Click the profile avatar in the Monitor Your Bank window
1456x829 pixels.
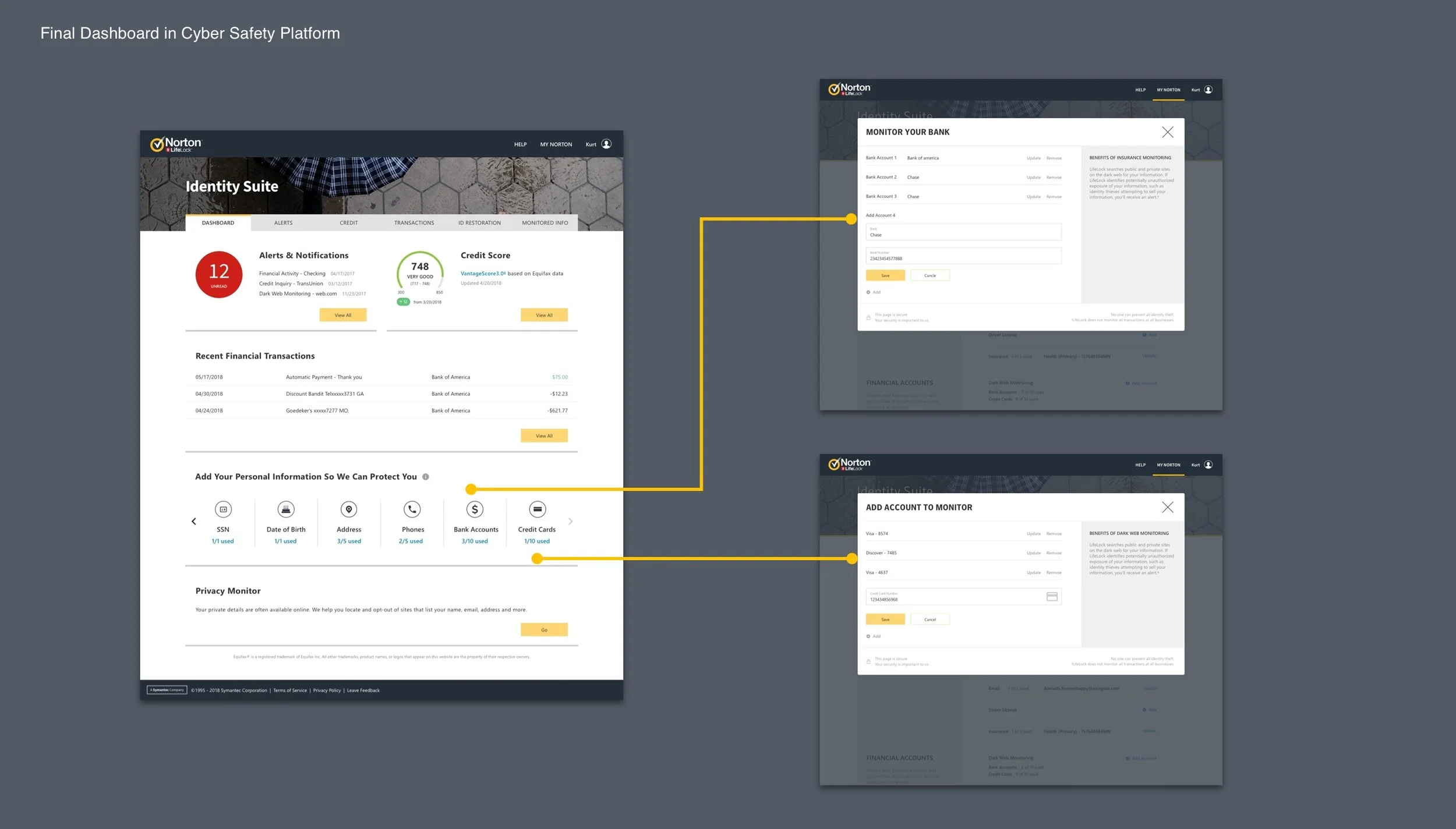pos(1208,90)
